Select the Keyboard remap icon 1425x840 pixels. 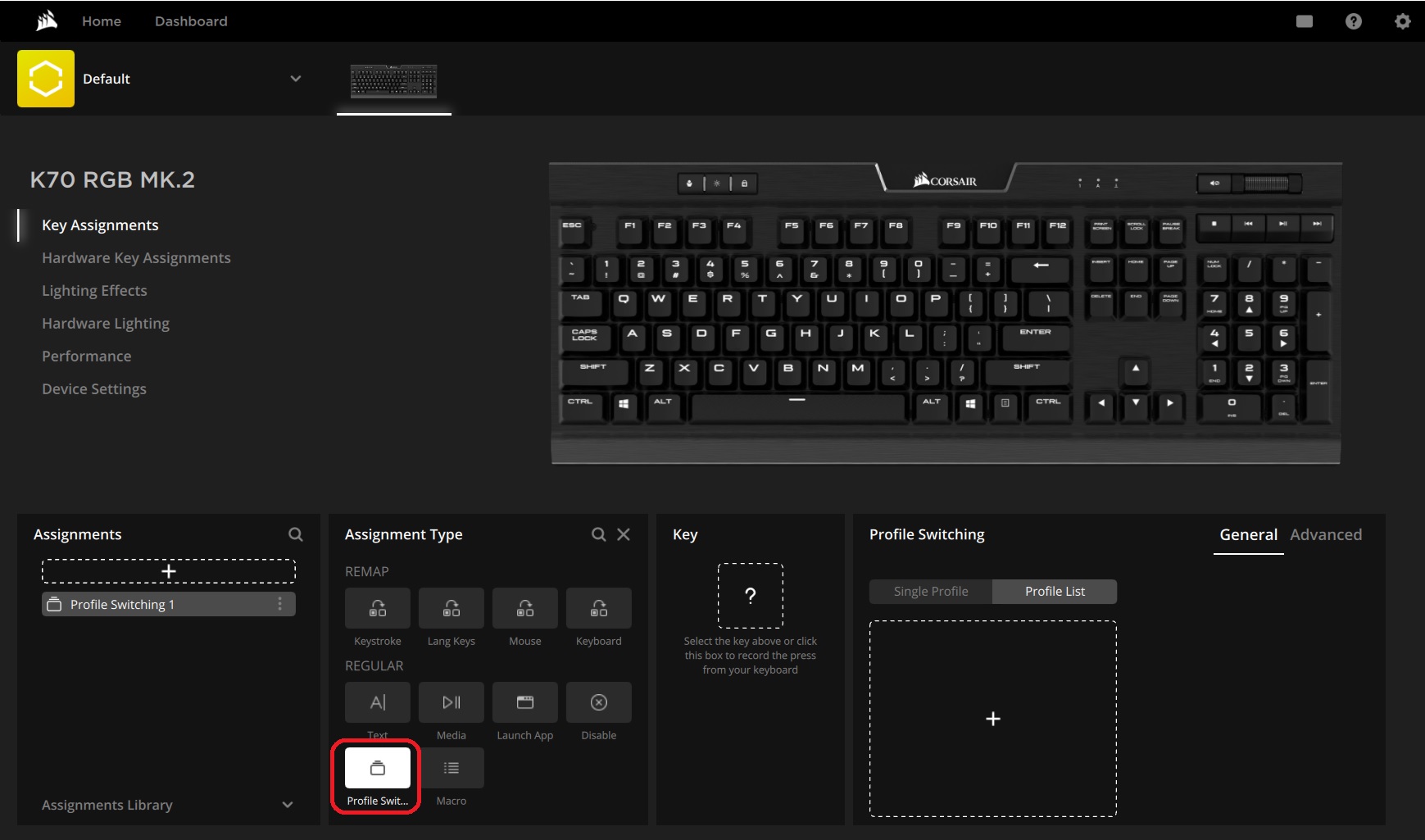tap(598, 607)
